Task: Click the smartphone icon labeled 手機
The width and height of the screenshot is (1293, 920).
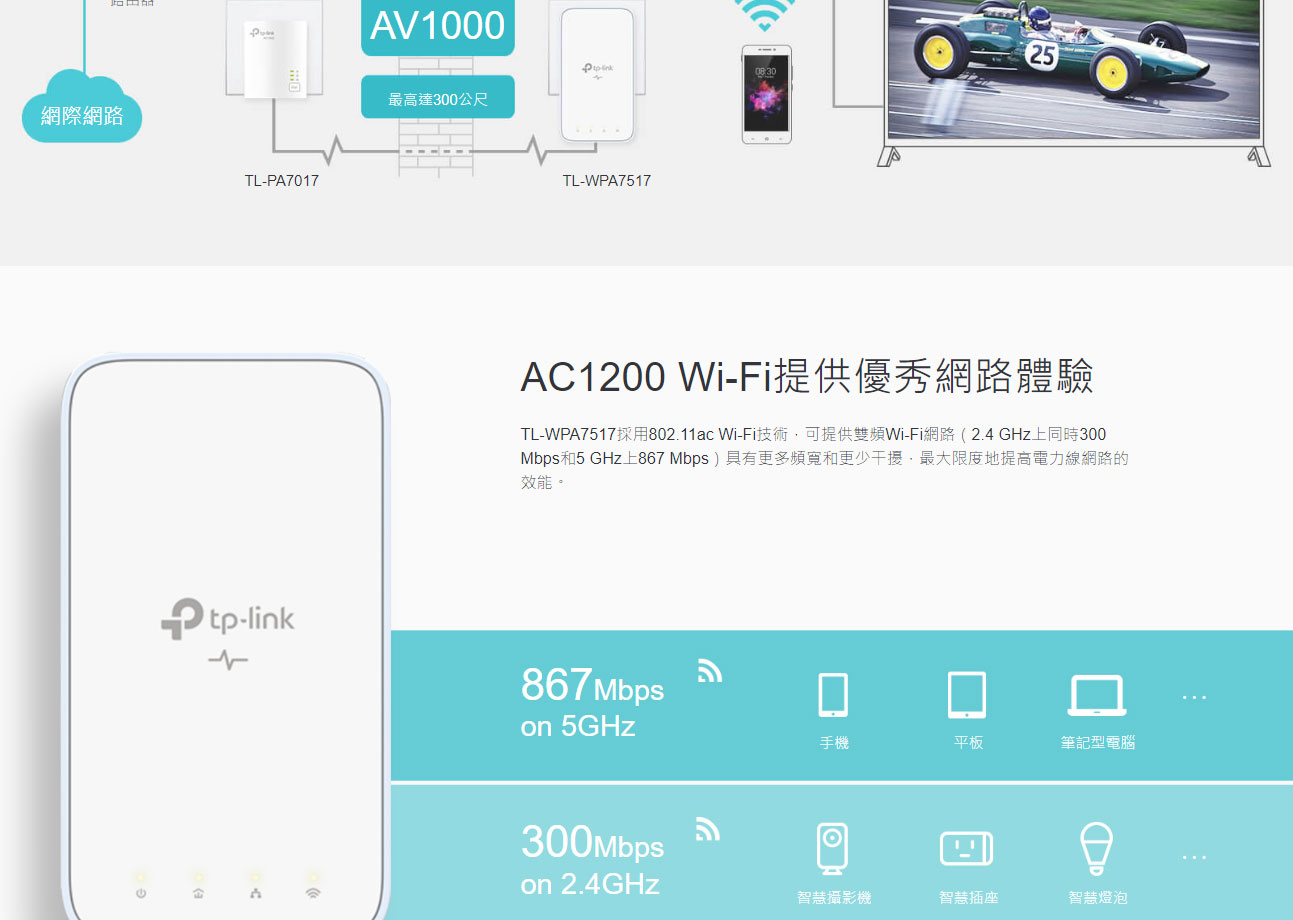Action: point(833,695)
